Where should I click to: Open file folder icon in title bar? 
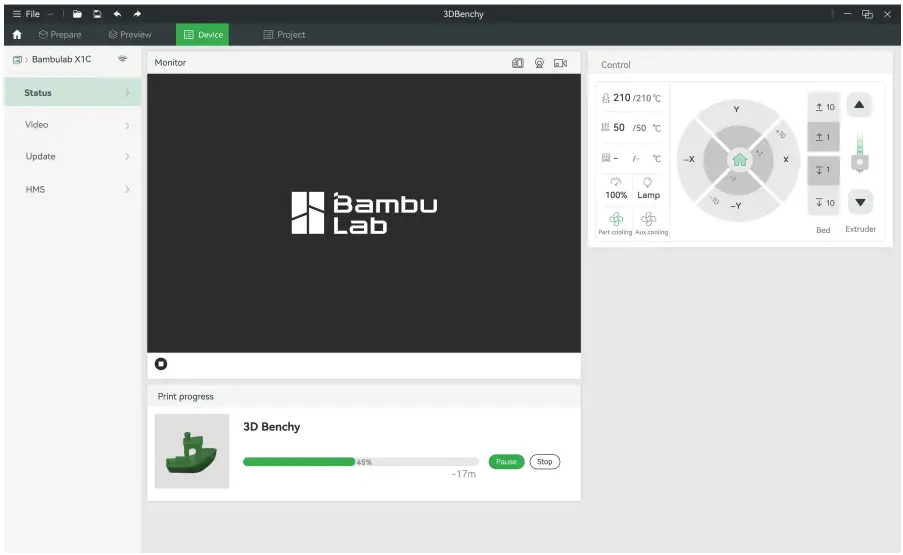(77, 14)
